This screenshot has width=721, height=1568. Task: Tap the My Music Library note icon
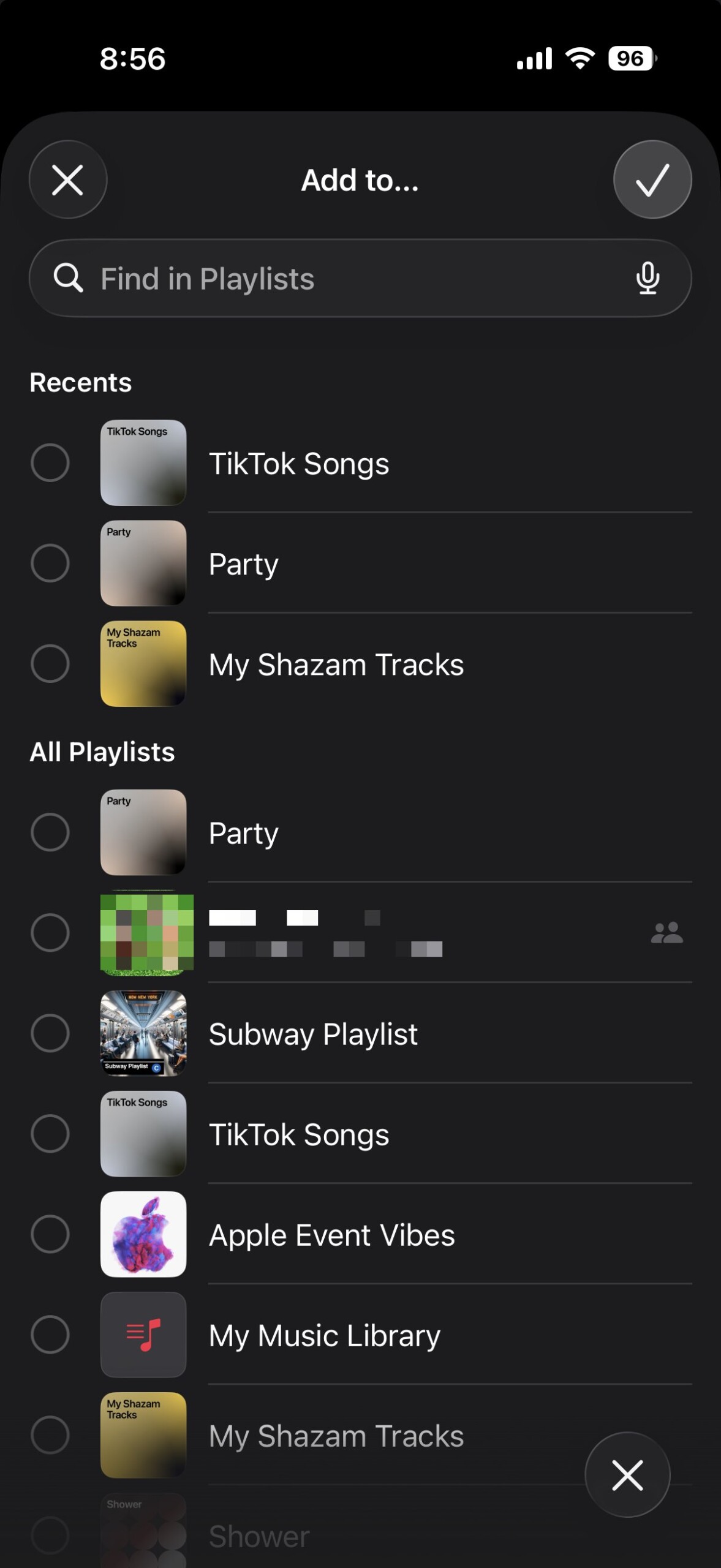(x=143, y=1335)
